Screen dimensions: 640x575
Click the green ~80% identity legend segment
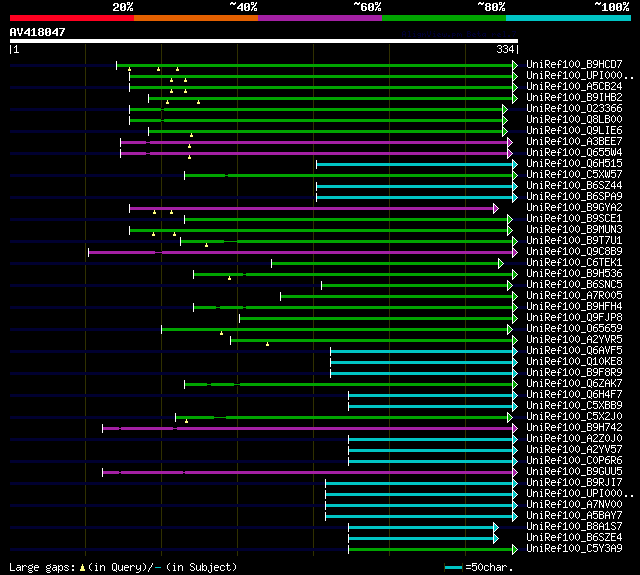pyautogui.click(x=444, y=18)
